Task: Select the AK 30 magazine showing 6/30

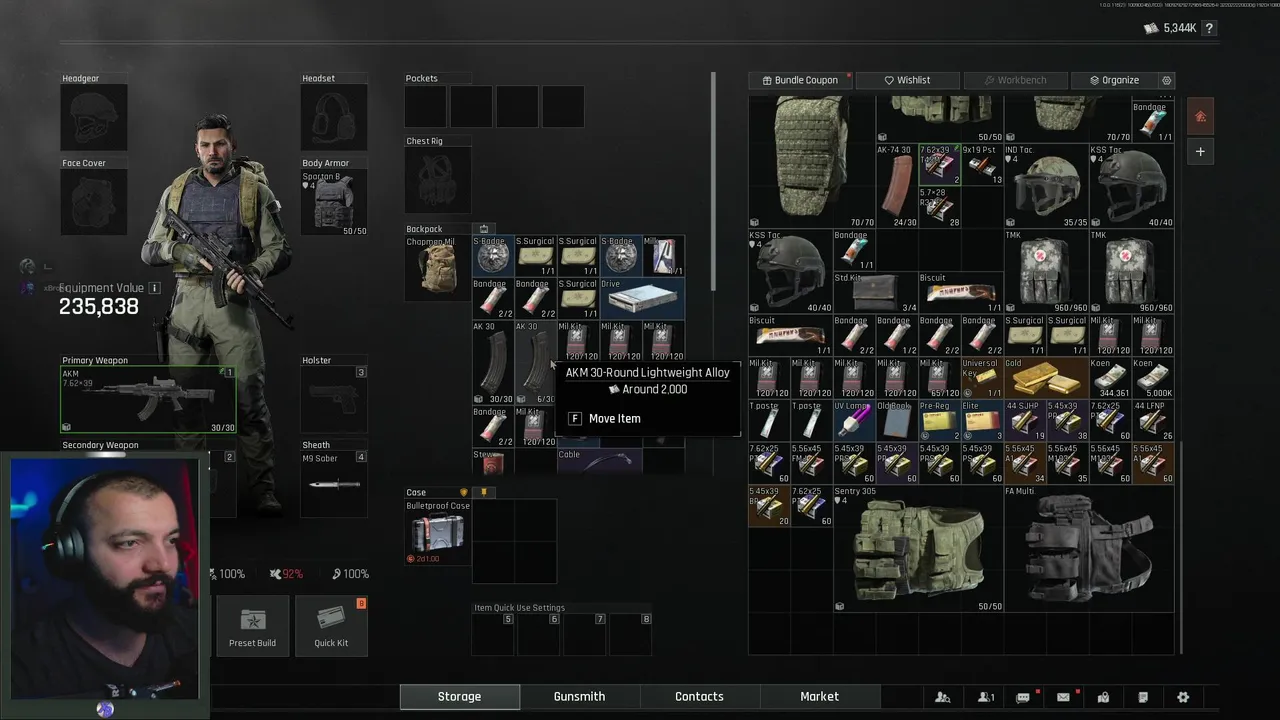Action: (535, 362)
